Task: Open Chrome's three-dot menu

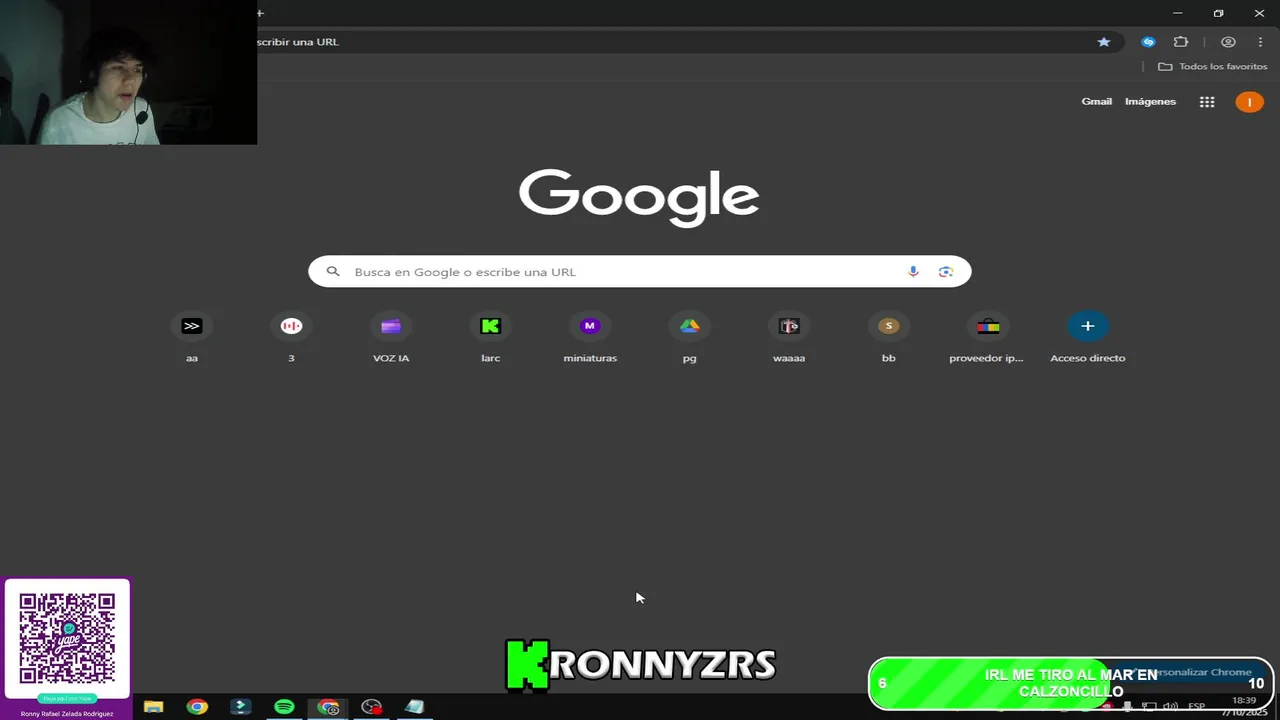Action: (x=1260, y=42)
